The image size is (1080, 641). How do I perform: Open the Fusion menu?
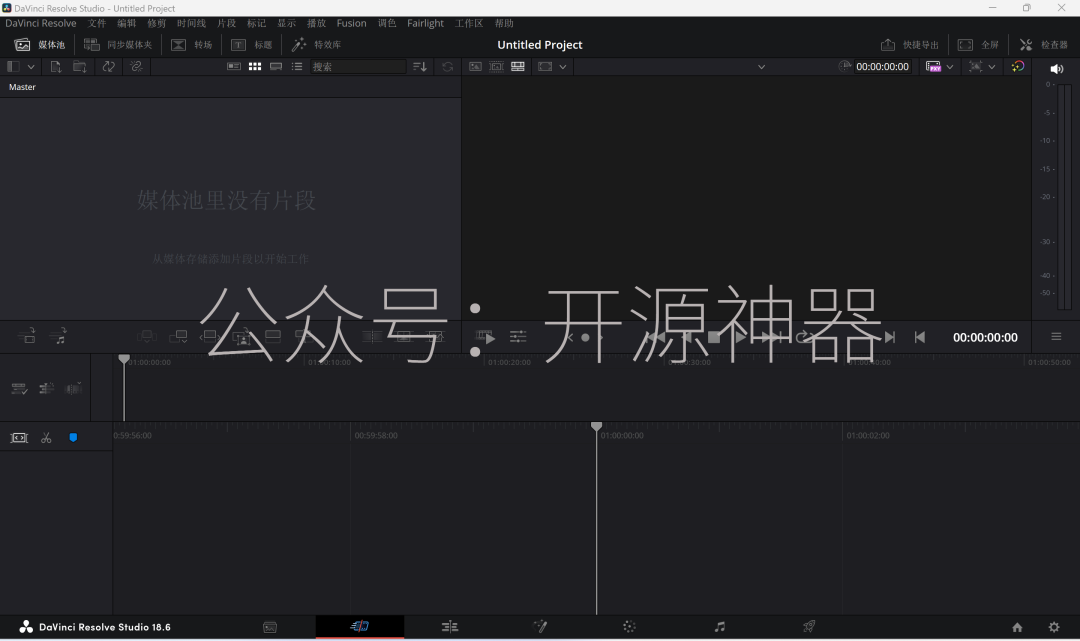351,23
